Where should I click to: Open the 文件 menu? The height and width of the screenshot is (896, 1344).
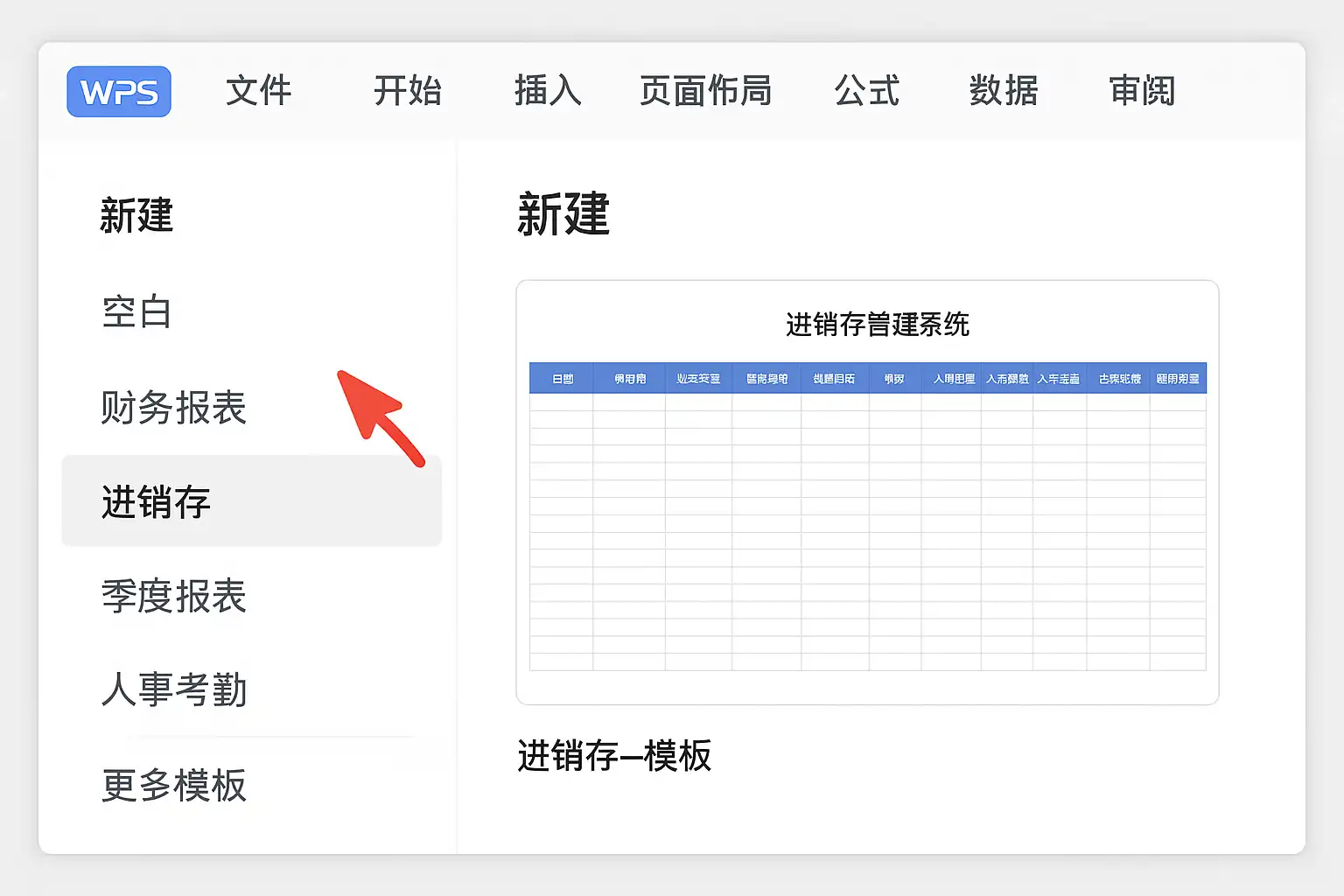pyautogui.click(x=258, y=91)
